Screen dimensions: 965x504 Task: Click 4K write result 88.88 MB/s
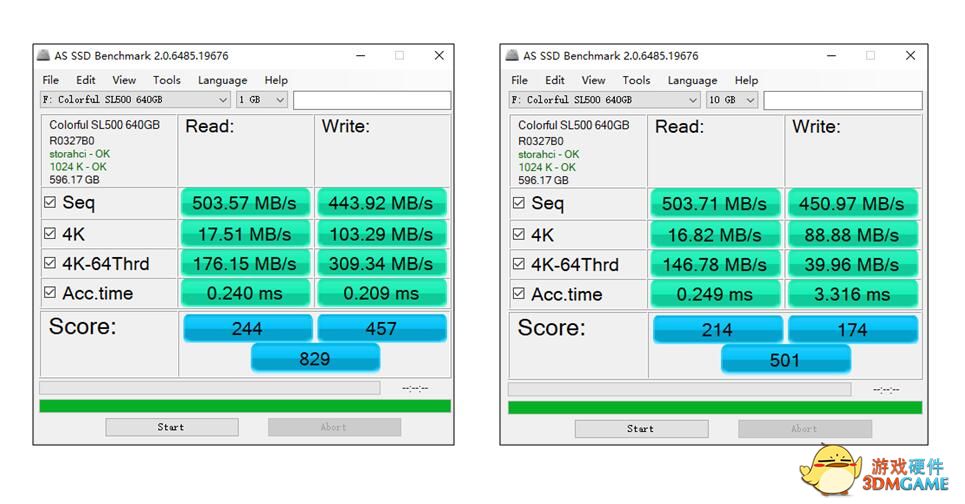pyautogui.click(x=852, y=234)
